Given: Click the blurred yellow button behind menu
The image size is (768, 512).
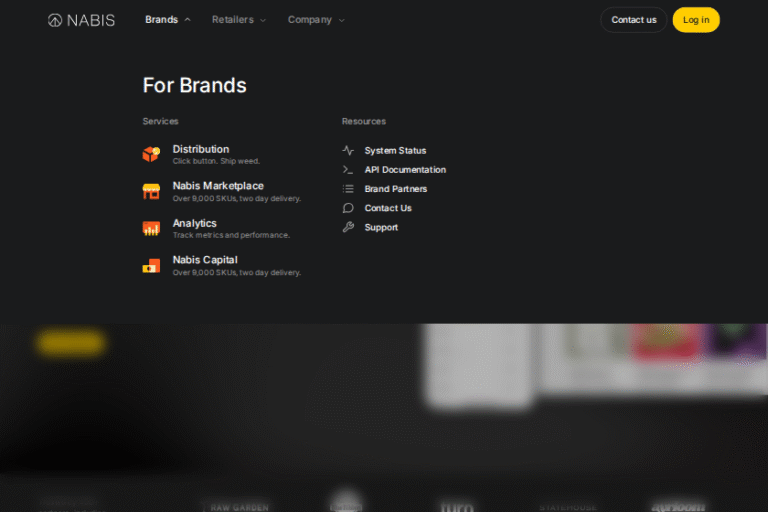Looking at the screenshot, I should click(x=72, y=343).
